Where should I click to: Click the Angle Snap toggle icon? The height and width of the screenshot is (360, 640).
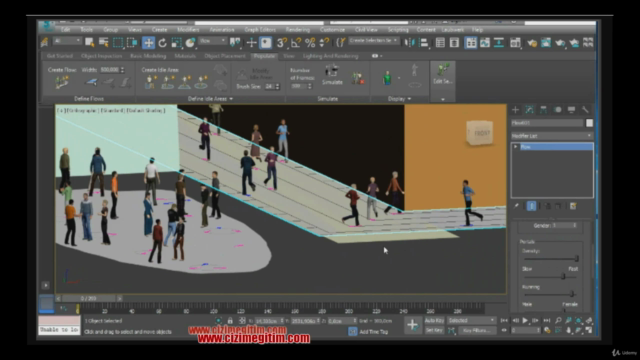(296, 42)
